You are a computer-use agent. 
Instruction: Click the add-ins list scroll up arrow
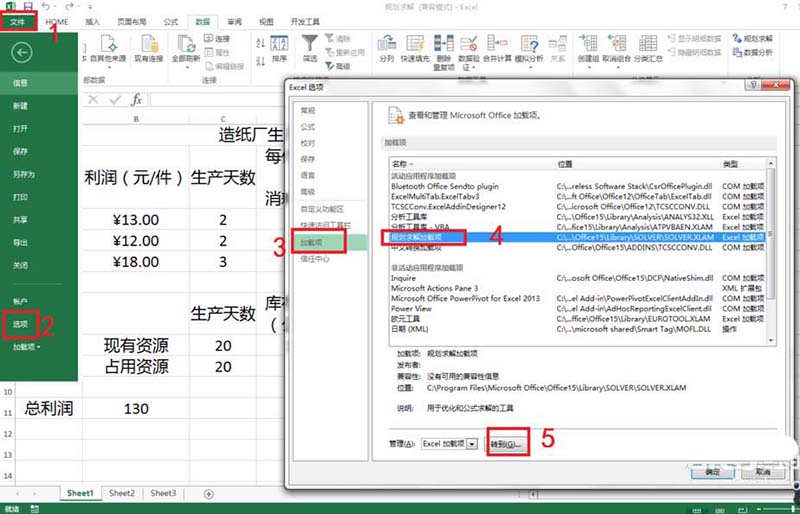click(x=770, y=163)
